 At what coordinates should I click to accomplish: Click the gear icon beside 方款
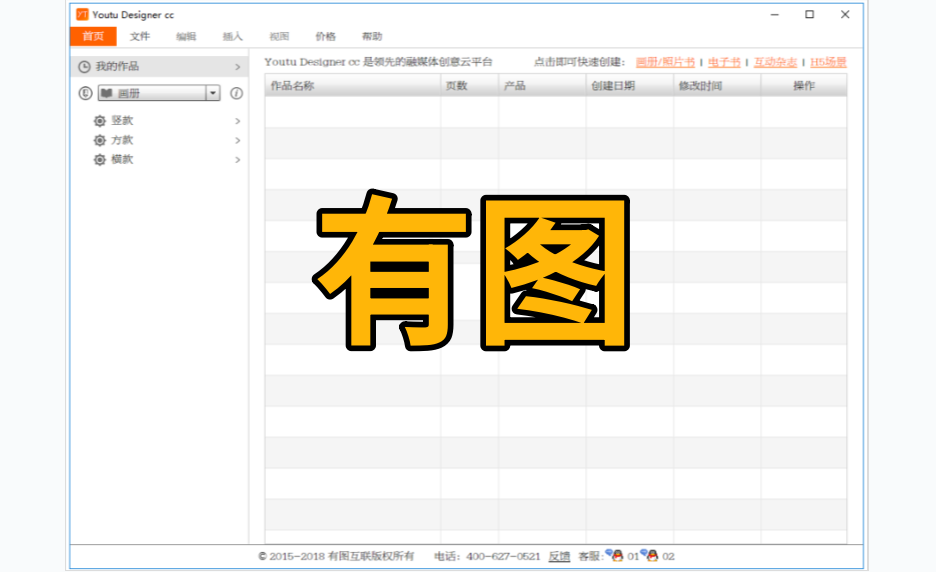pos(100,140)
